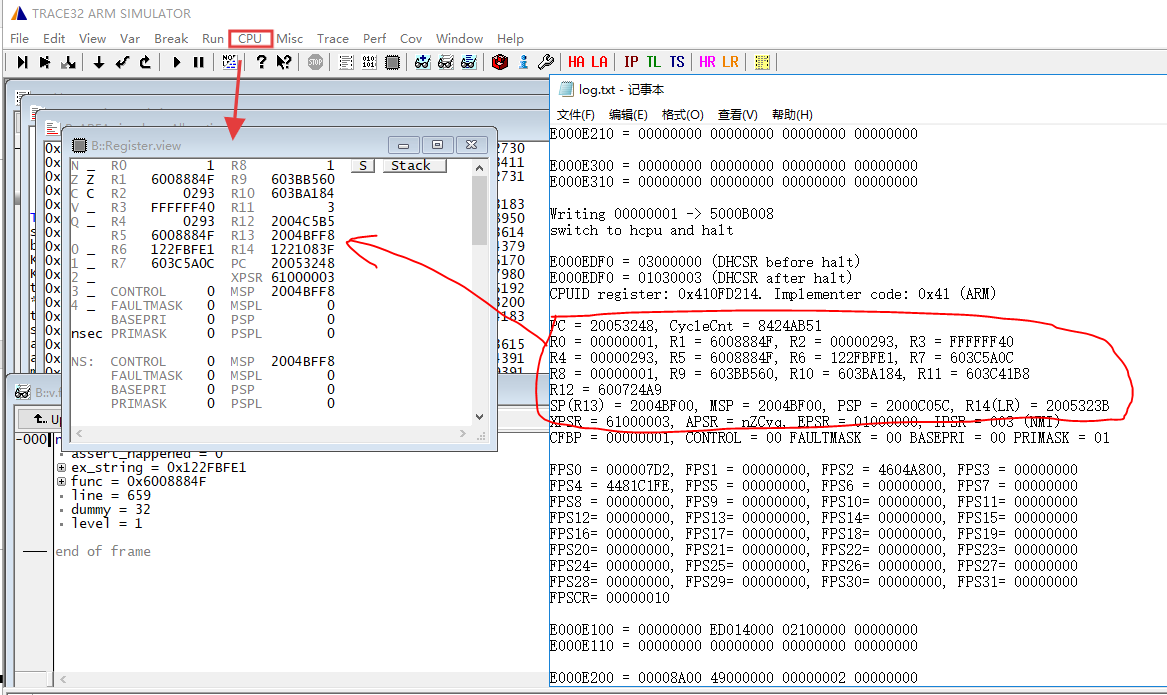Screen dimensions: 1167x695
Task: Open the Cov menu
Action: (411, 39)
